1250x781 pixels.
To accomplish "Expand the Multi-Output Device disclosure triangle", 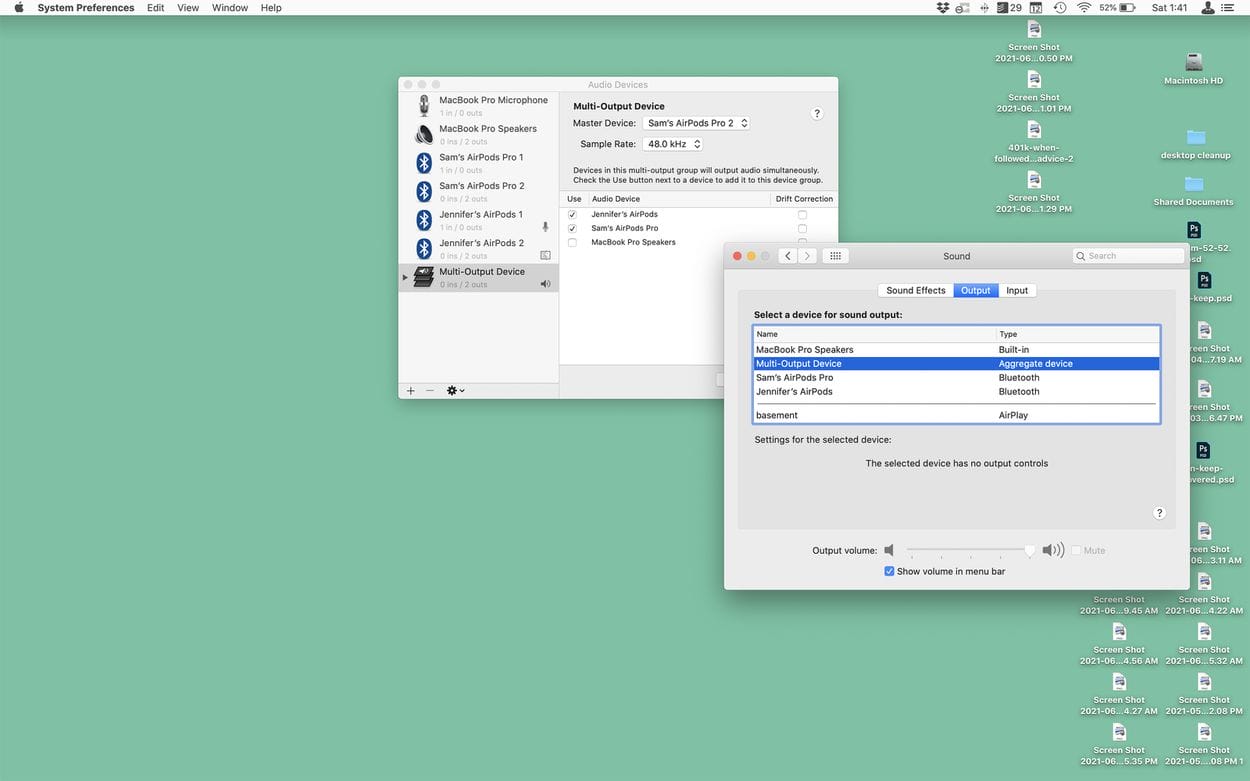I will (x=405, y=277).
